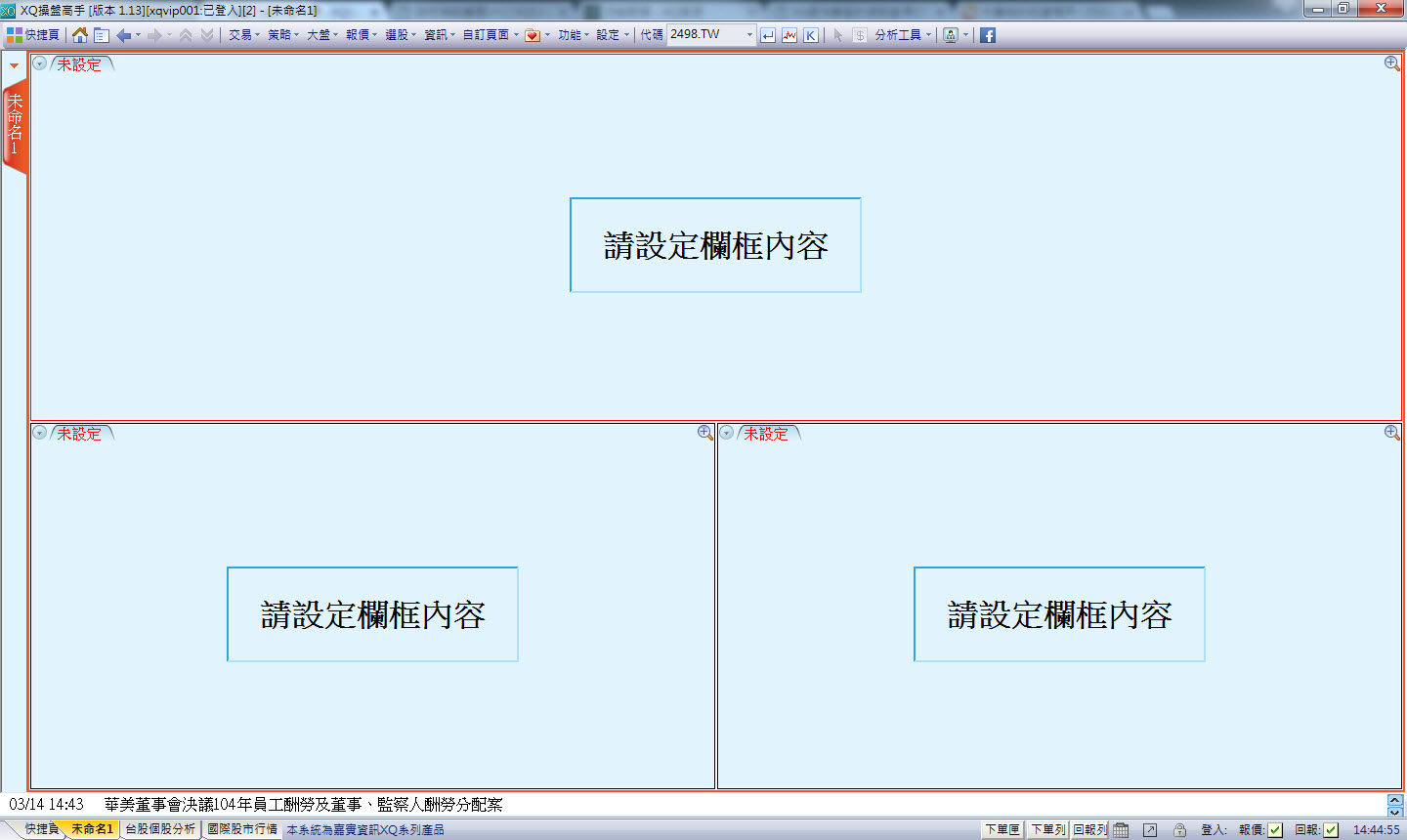Click the pop-out arrow icon in status bar
The width and height of the screenshot is (1407, 840).
(1150, 830)
